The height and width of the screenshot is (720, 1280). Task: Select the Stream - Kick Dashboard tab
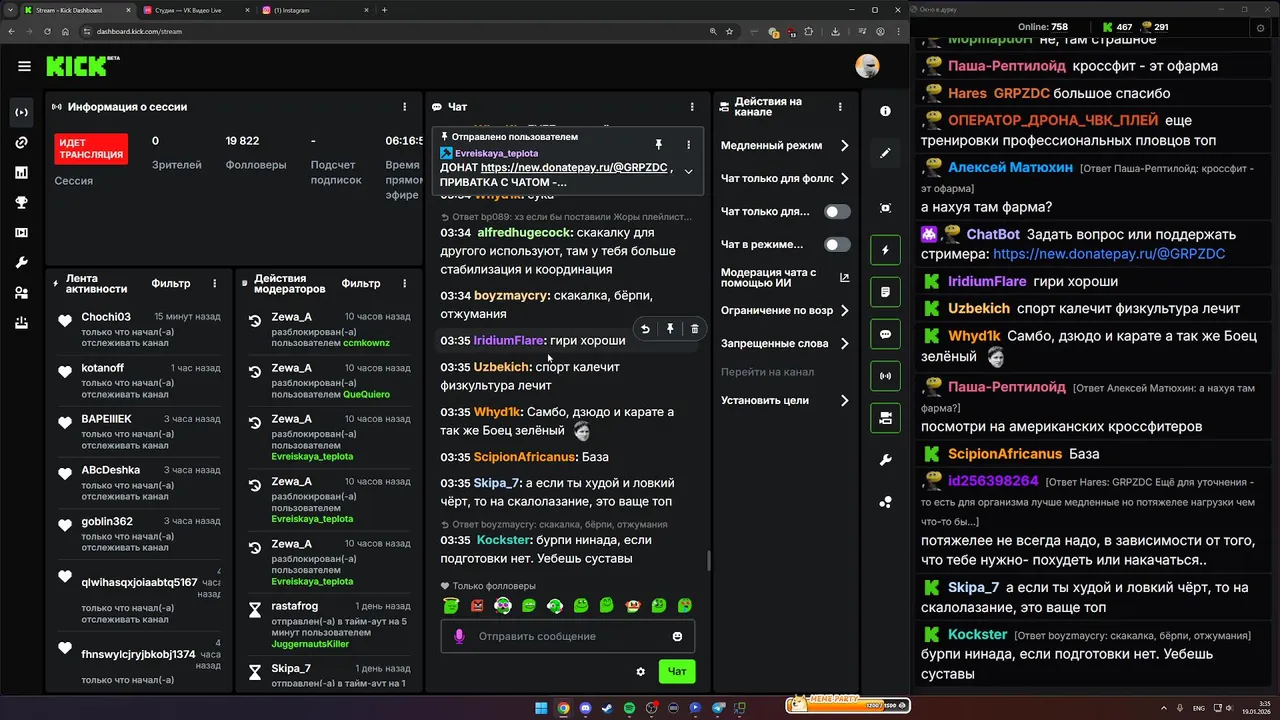click(76, 10)
